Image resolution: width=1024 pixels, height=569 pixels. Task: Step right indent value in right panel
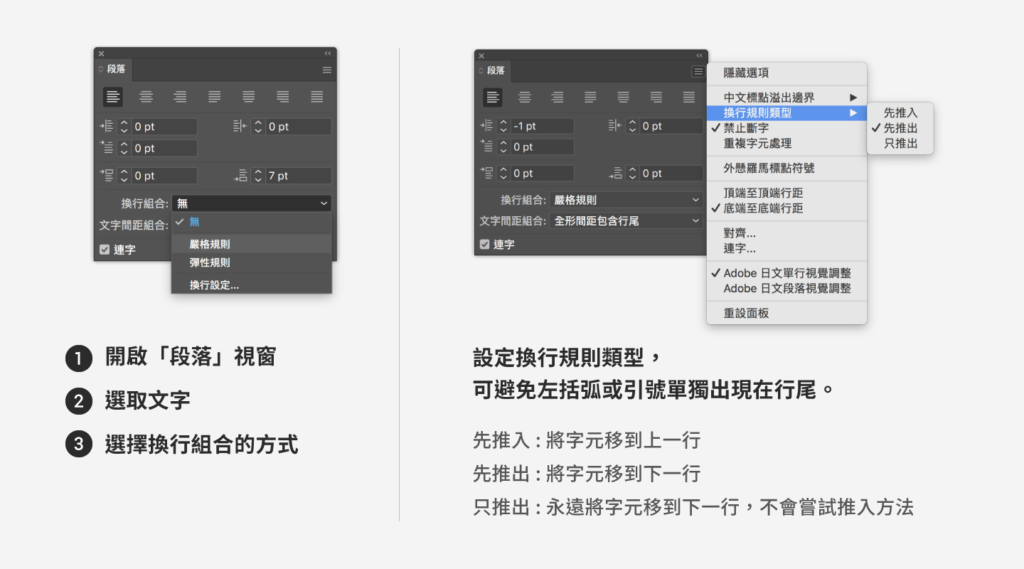tap(632, 126)
